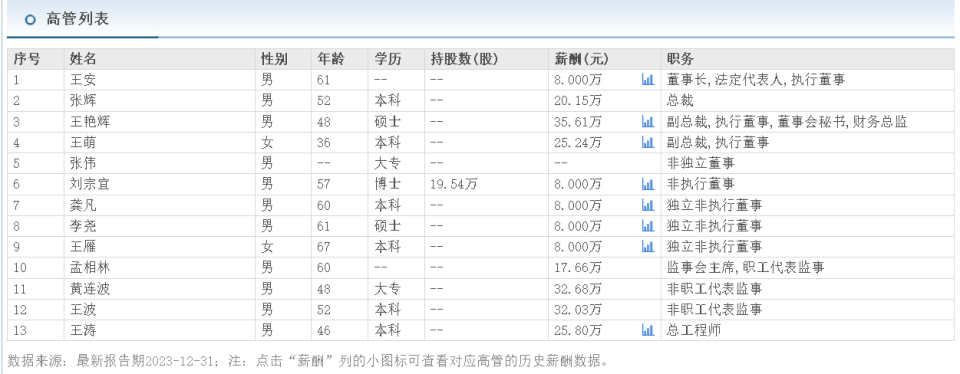This screenshot has width=960, height=374.
Task: Click the position 监事会主席,职工代表监事
Action: (745, 267)
